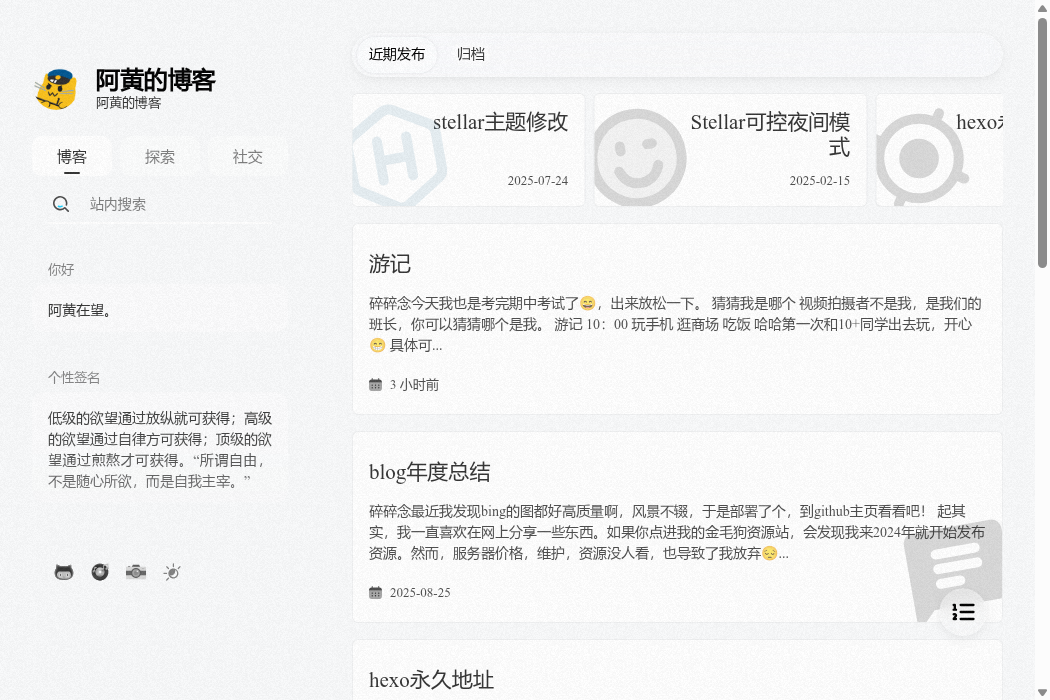Select the 博客 sidebar tab
This screenshot has height=700, width=1050.
pyautogui.click(x=72, y=157)
